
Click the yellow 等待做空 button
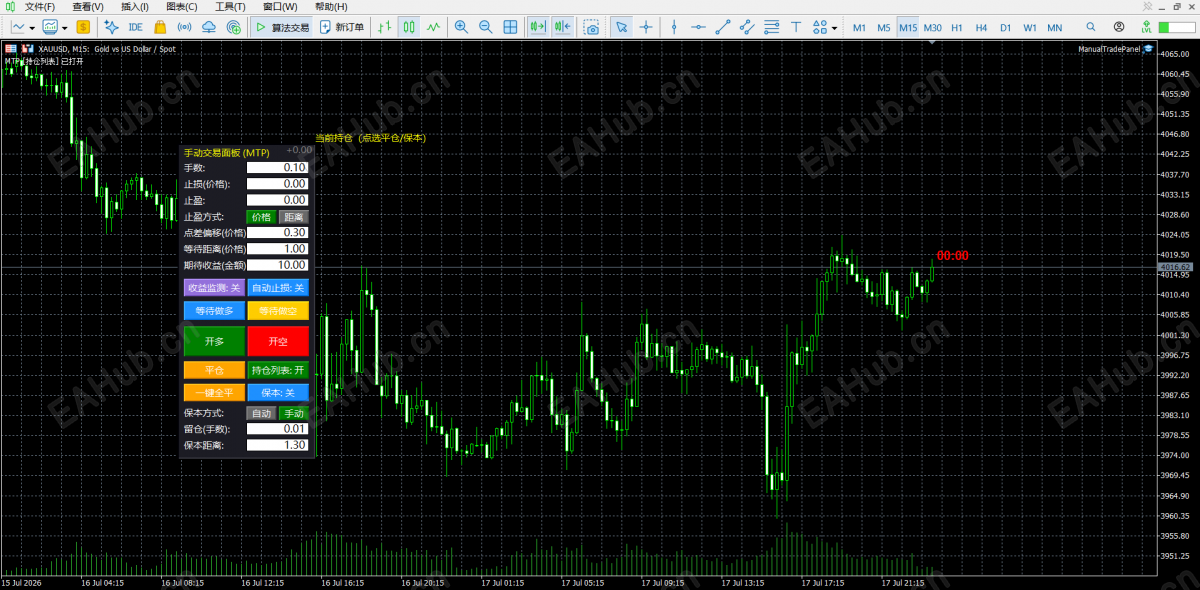(278, 311)
